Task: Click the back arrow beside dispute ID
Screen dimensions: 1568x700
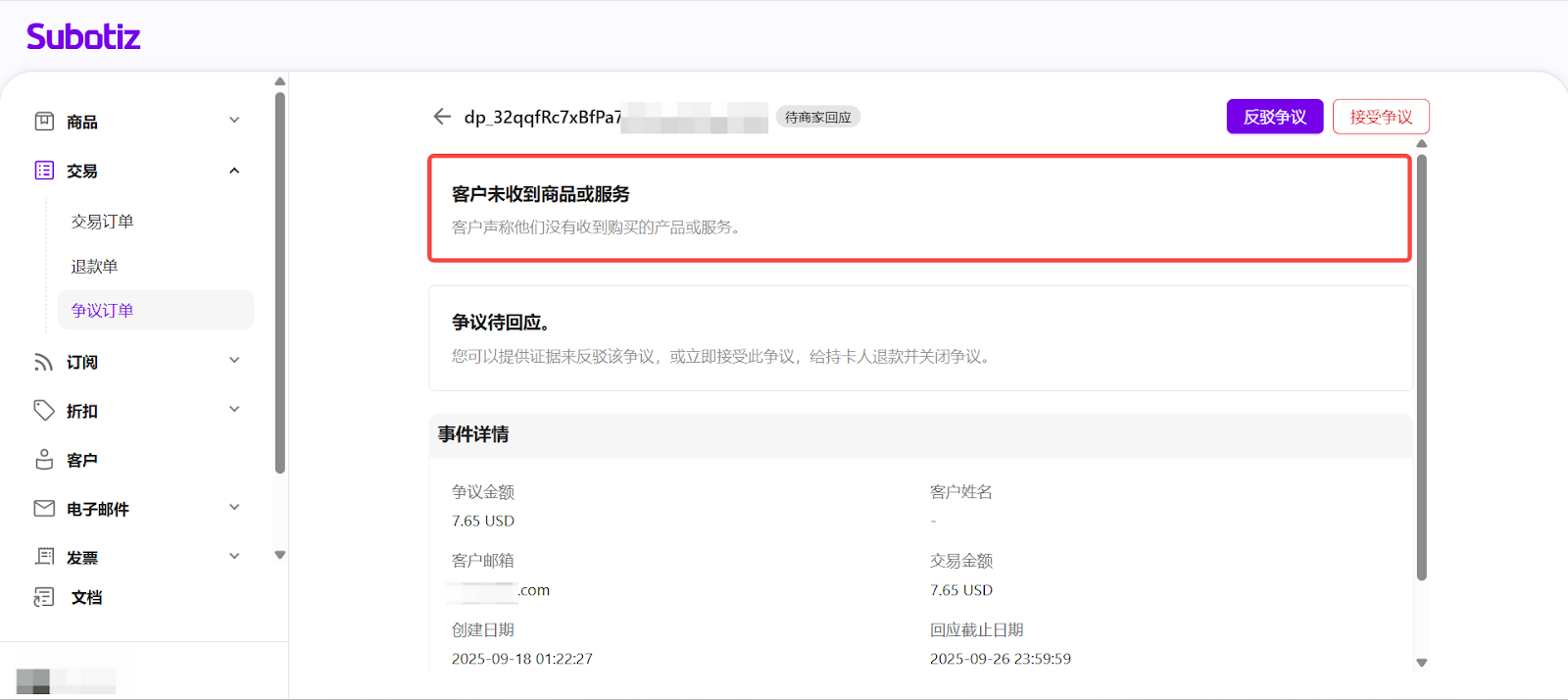Action: (442, 117)
